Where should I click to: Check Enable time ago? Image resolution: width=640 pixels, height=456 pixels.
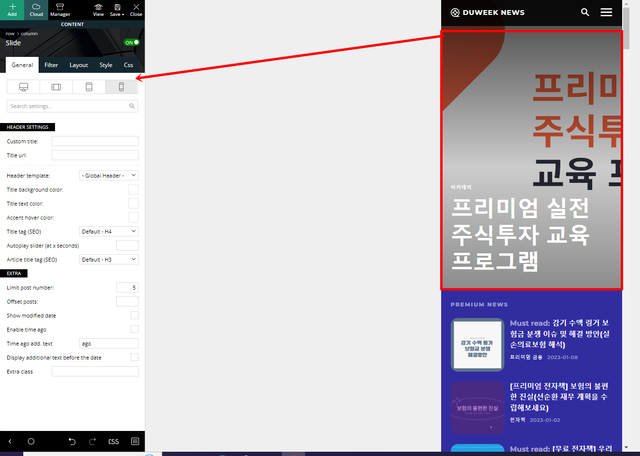[134, 329]
